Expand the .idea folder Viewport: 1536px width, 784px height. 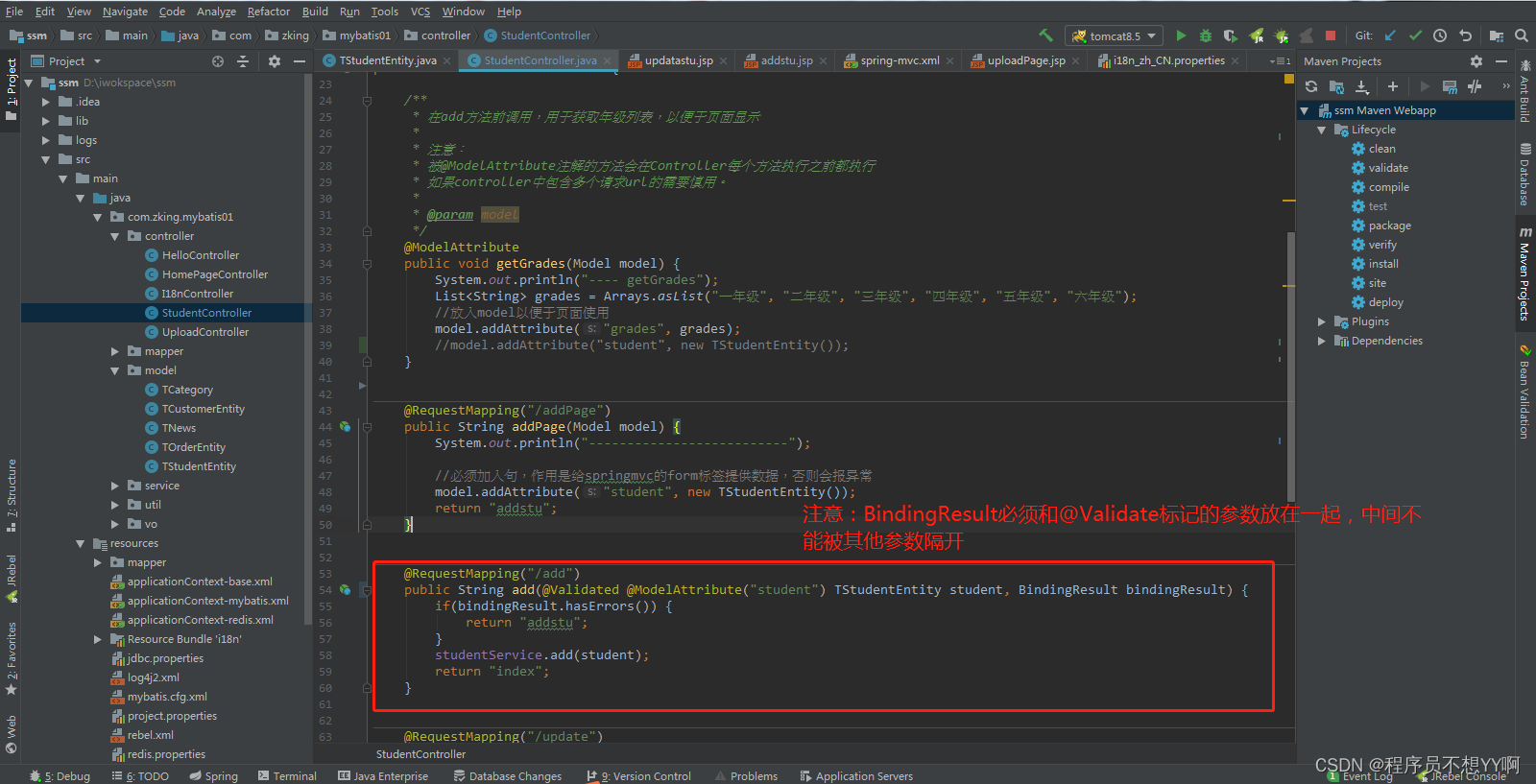coord(46,102)
